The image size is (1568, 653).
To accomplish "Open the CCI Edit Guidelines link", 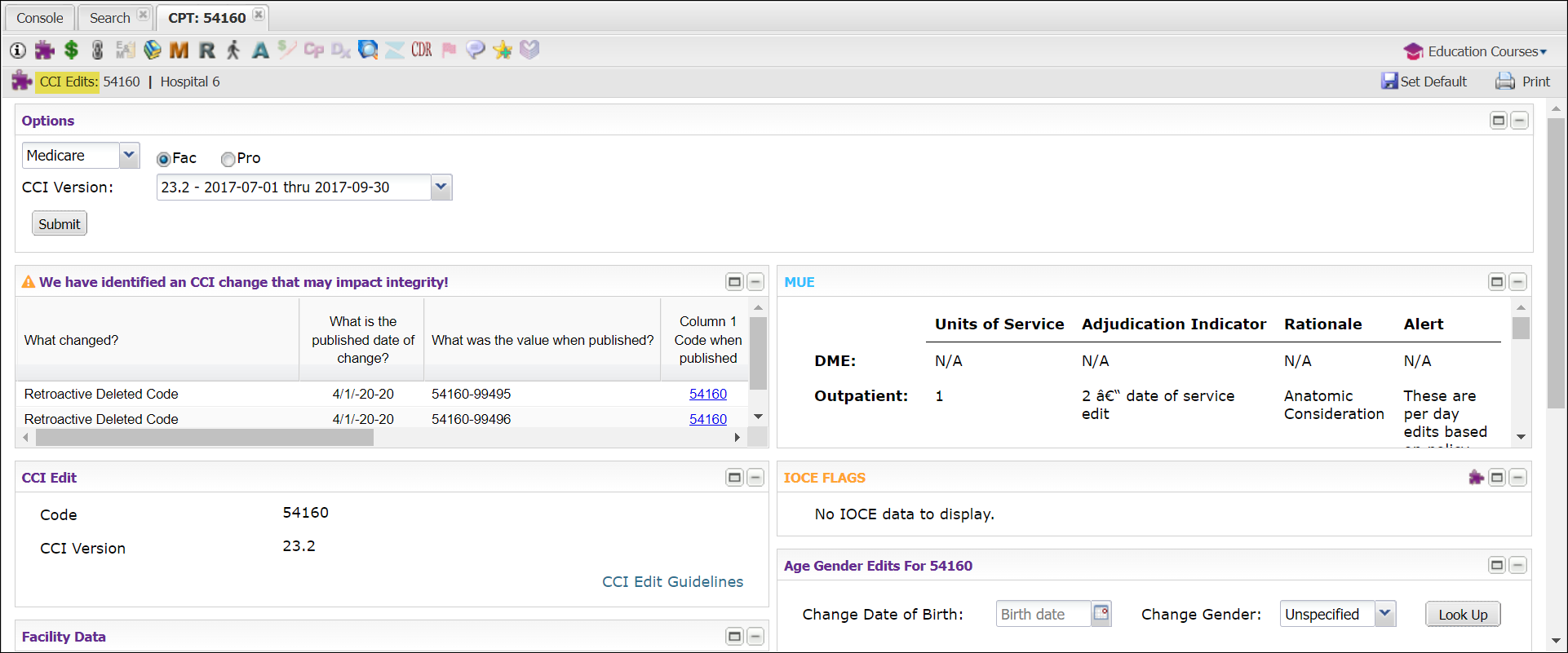I will coord(672,581).
